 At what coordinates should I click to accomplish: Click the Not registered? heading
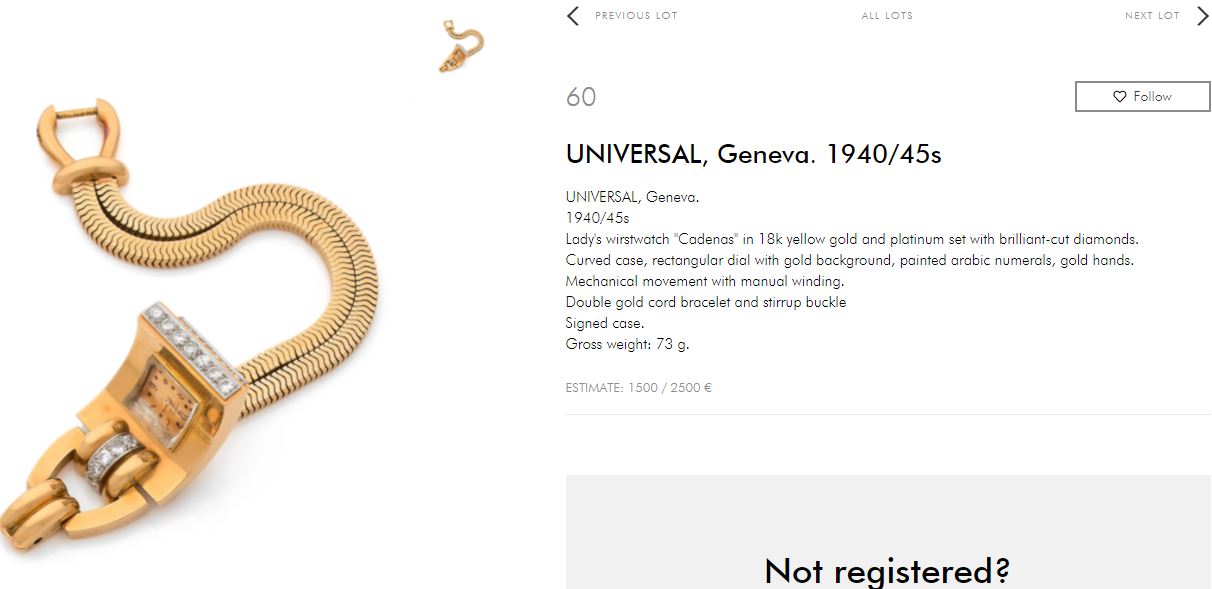[x=887, y=570]
